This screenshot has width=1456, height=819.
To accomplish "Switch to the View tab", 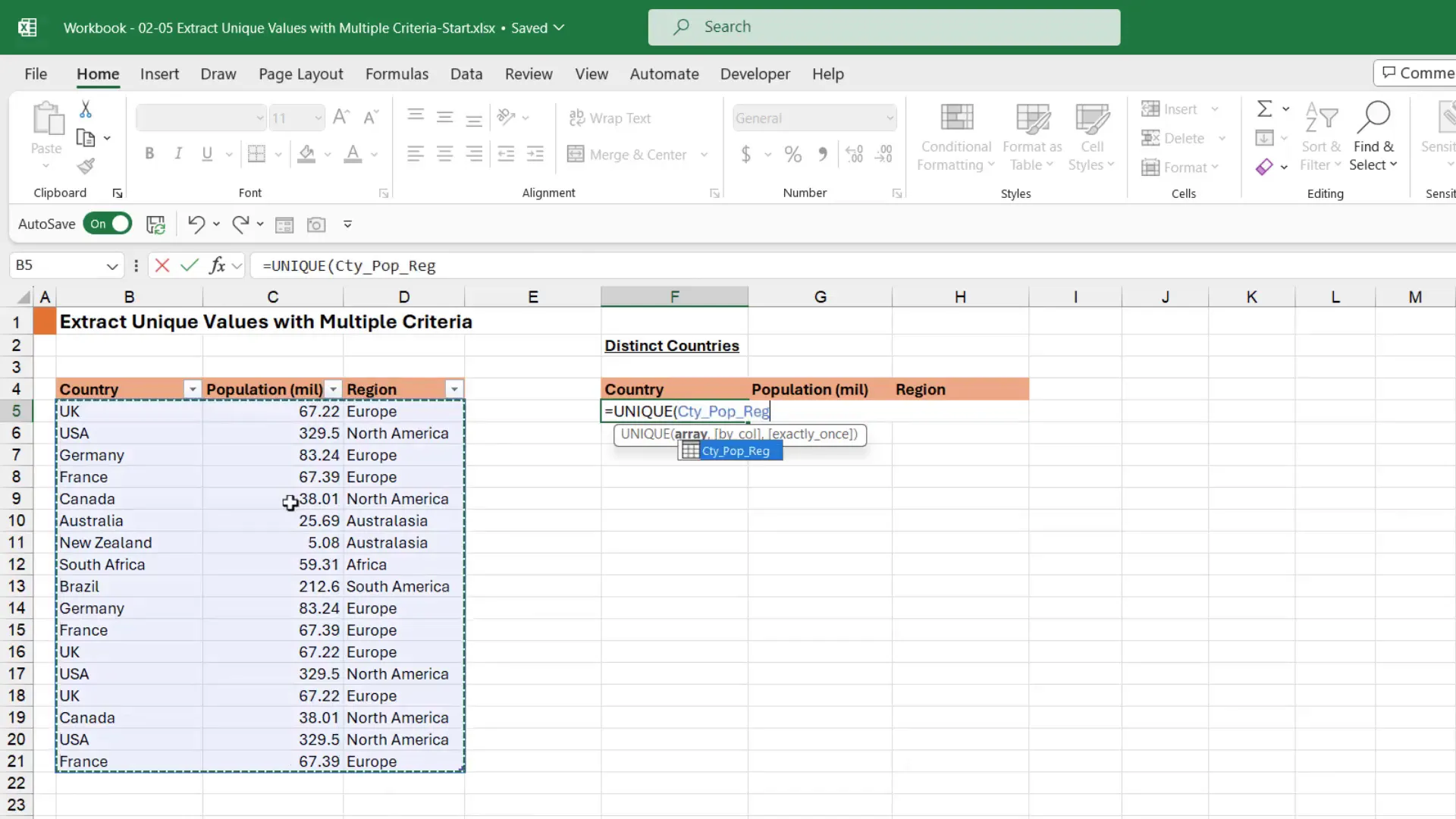I will pos(591,74).
